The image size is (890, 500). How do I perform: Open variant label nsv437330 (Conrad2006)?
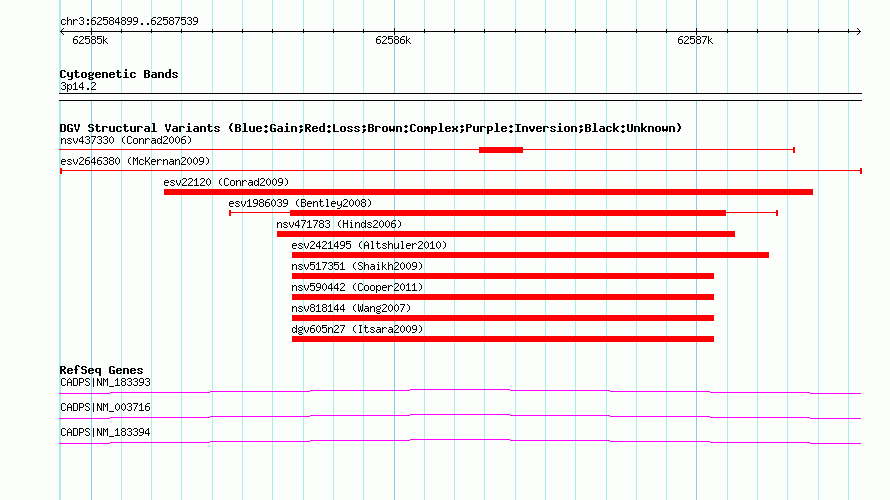click(126, 140)
